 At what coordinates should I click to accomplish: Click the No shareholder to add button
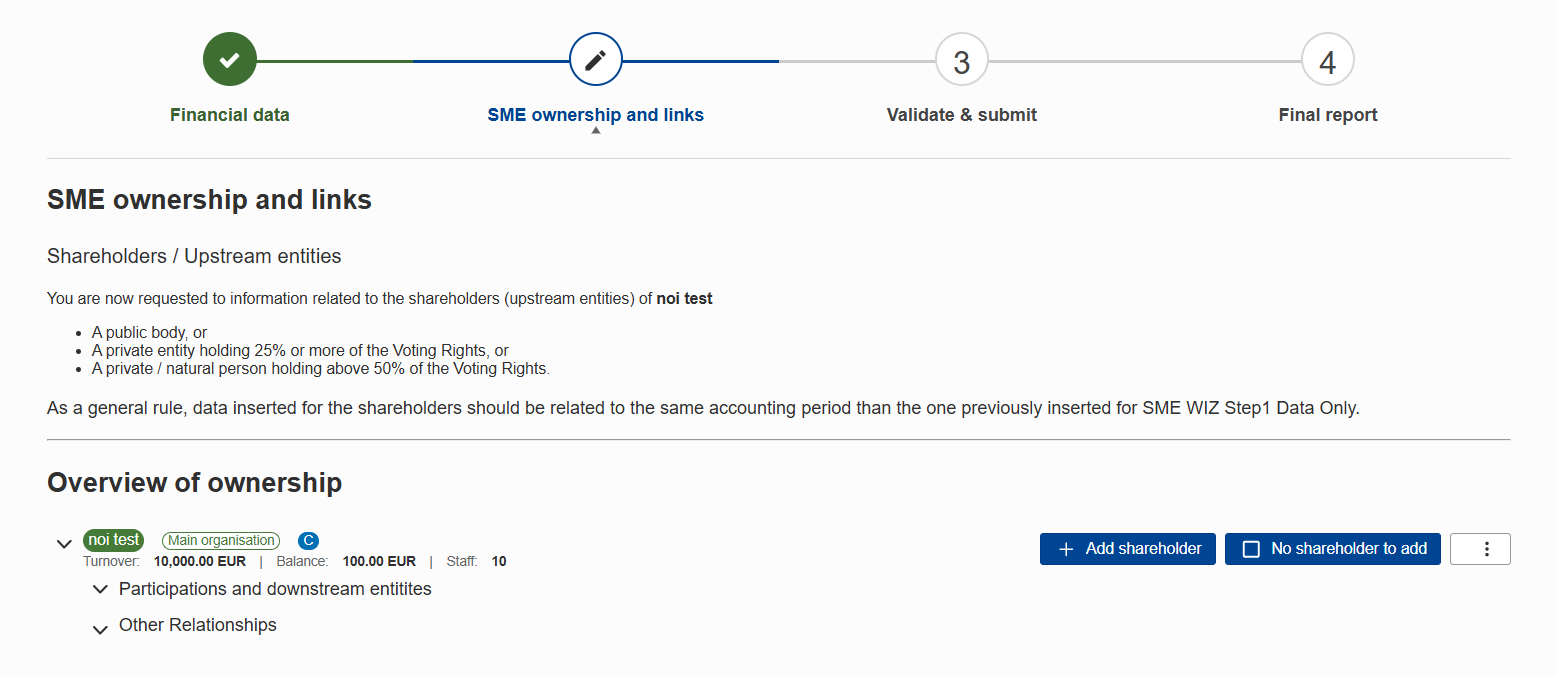click(1333, 549)
